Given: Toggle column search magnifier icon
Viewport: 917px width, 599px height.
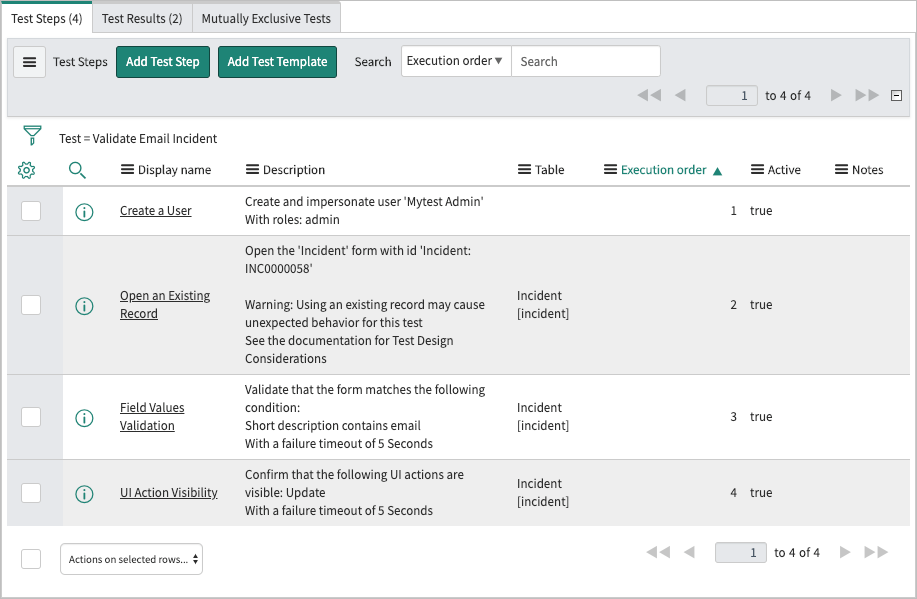Looking at the screenshot, I should click(77, 170).
